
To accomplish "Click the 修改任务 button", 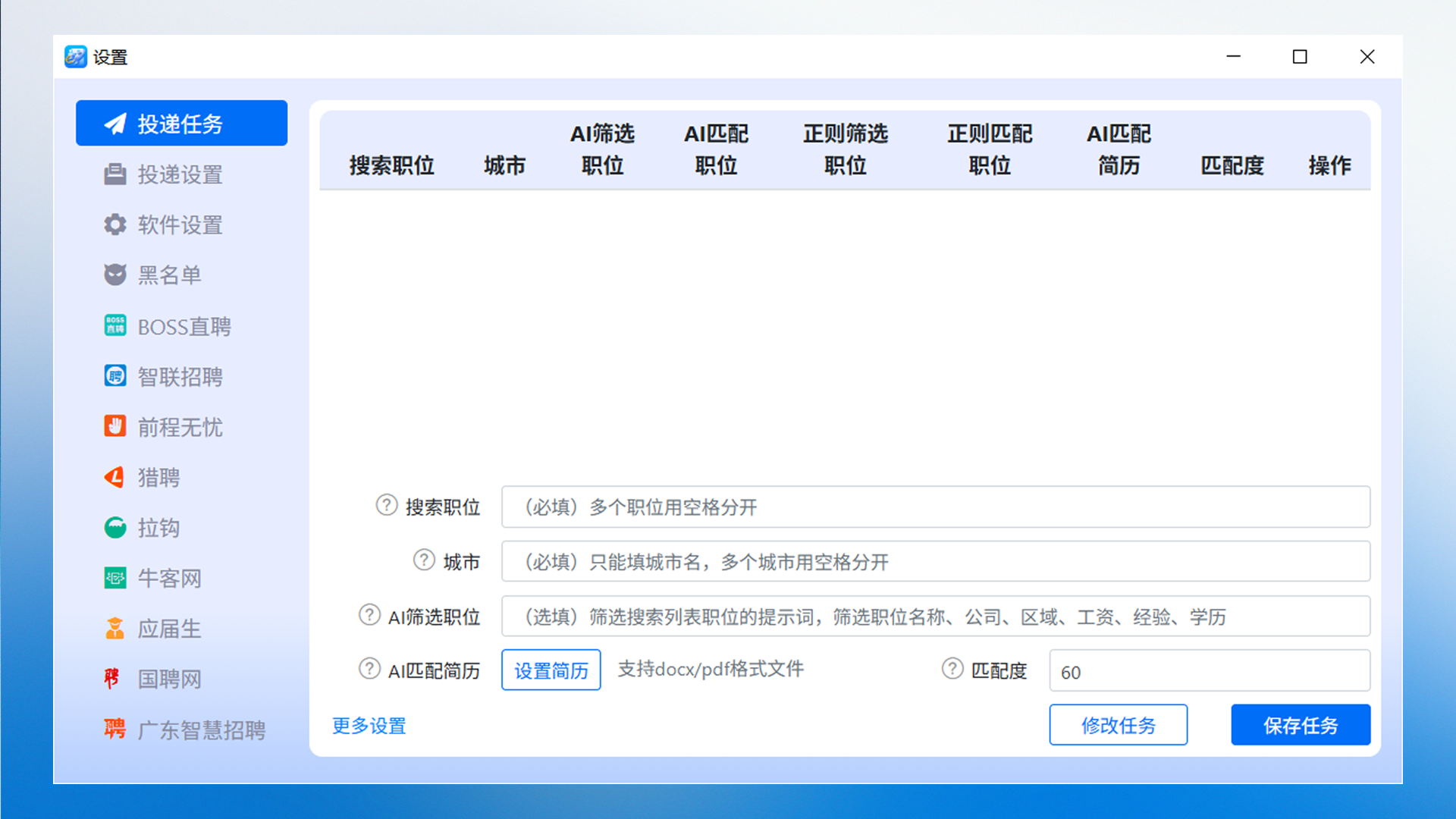I will pyautogui.click(x=1118, y=725).
